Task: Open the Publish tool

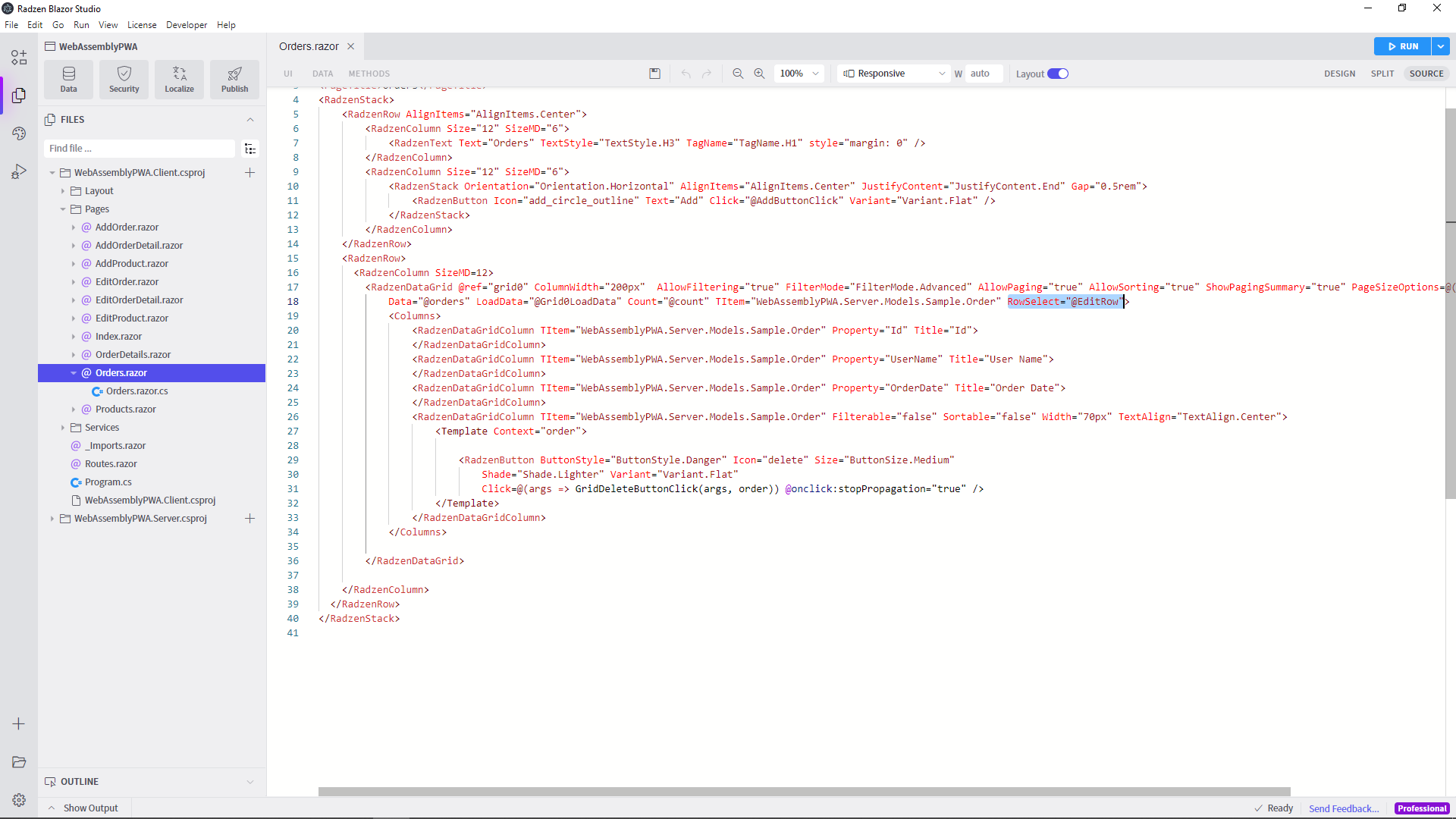Action: tap(235, 80)
